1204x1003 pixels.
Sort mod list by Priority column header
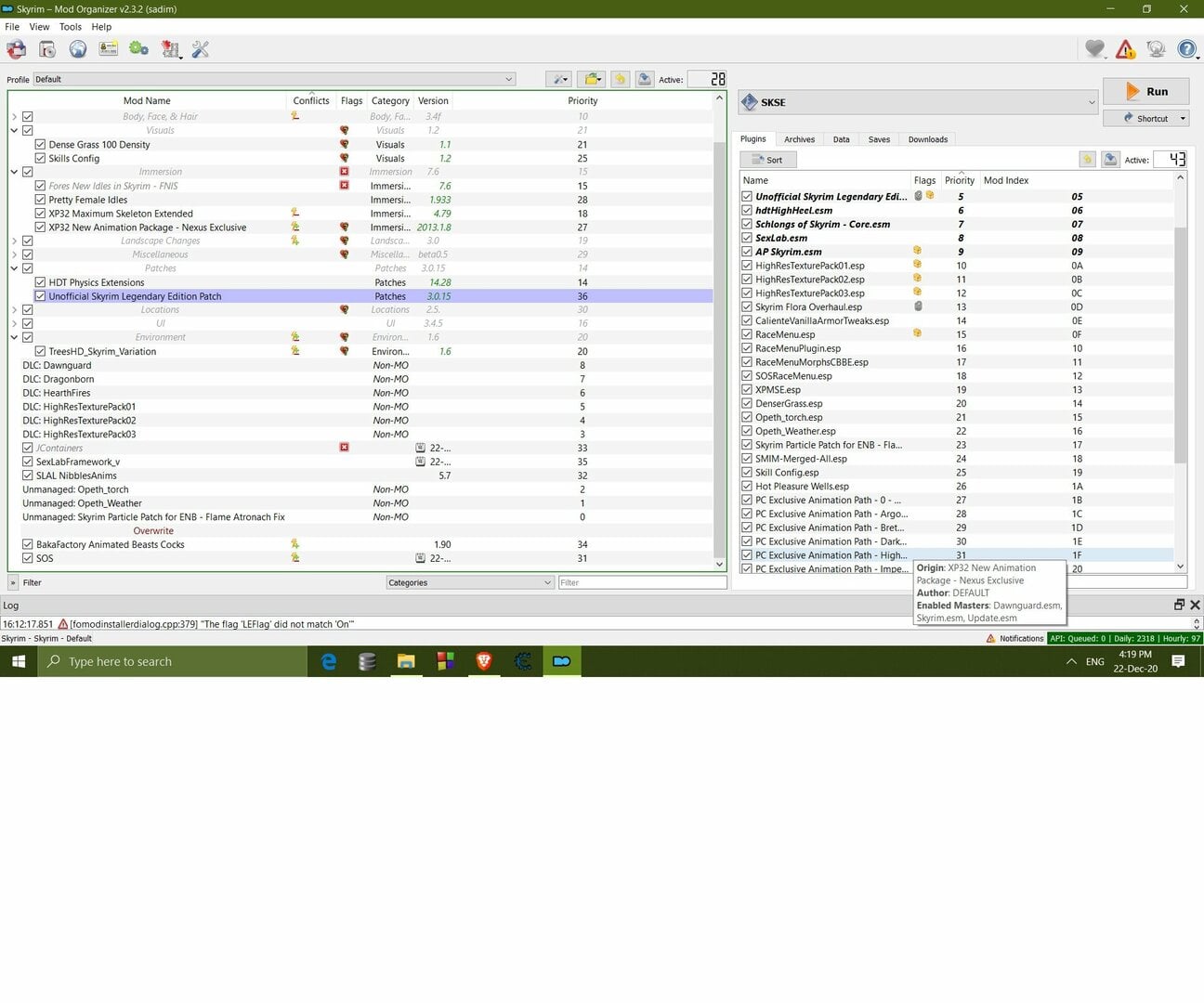click(x=582, y=100)
